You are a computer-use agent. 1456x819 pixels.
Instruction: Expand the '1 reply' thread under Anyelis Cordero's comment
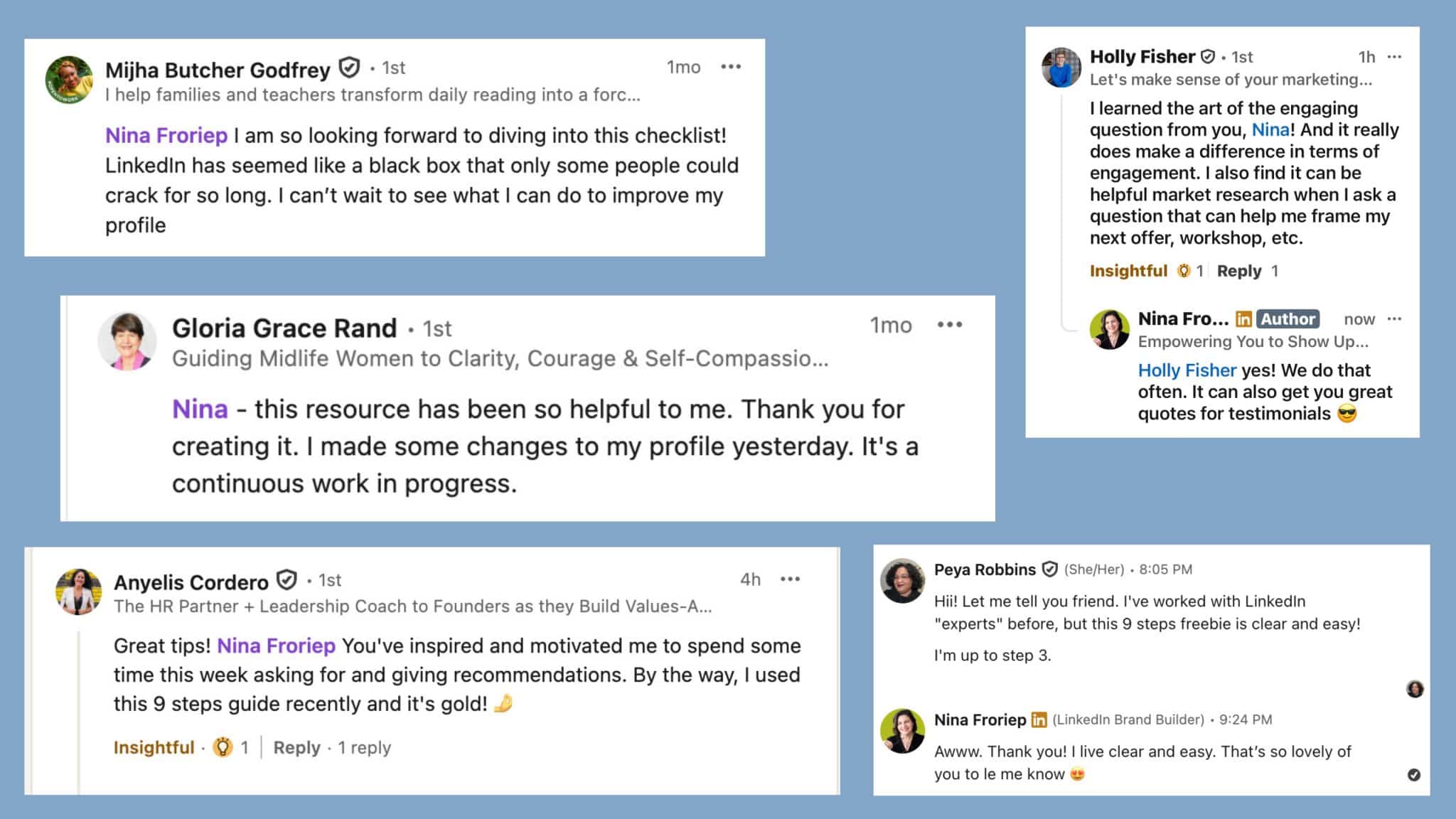pos(364,747)
